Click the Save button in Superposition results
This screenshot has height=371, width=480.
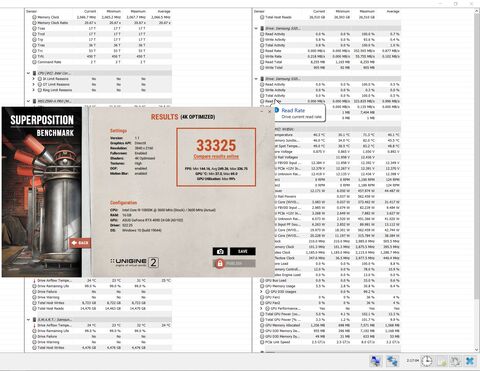click(243, 251)
